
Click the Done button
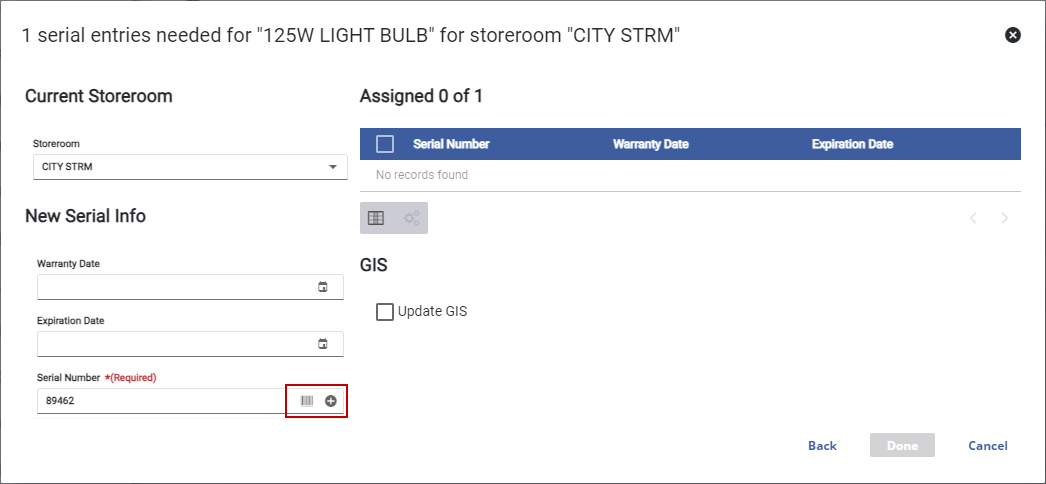tap(902, 446)
